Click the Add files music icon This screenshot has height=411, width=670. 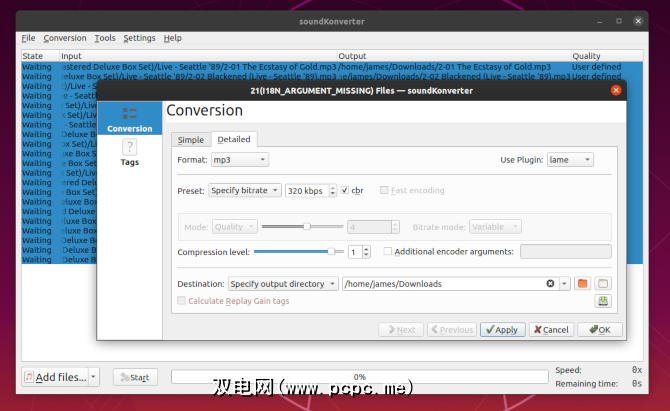tap(29, 377)
